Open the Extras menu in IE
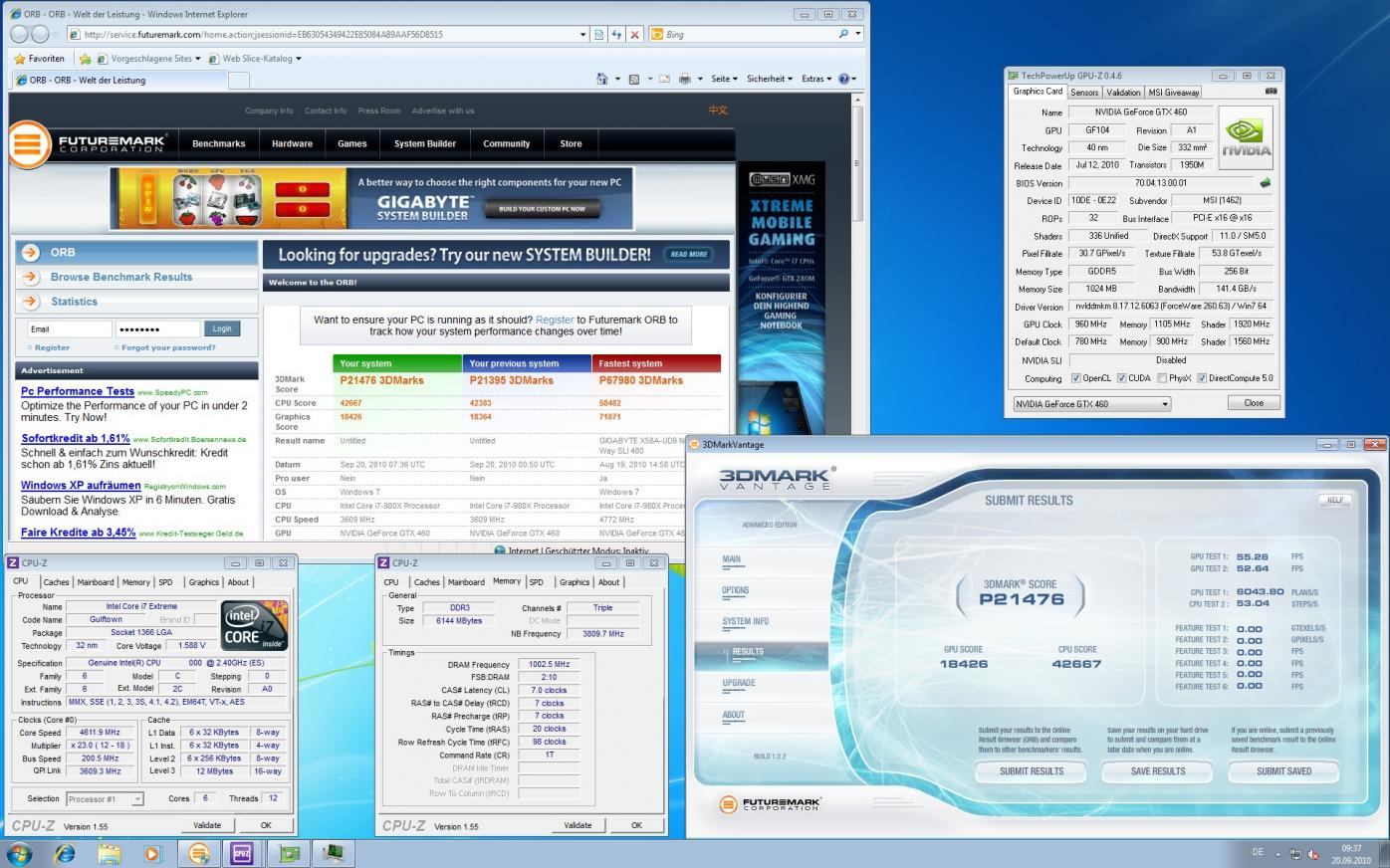 click(x=816, y=79)
